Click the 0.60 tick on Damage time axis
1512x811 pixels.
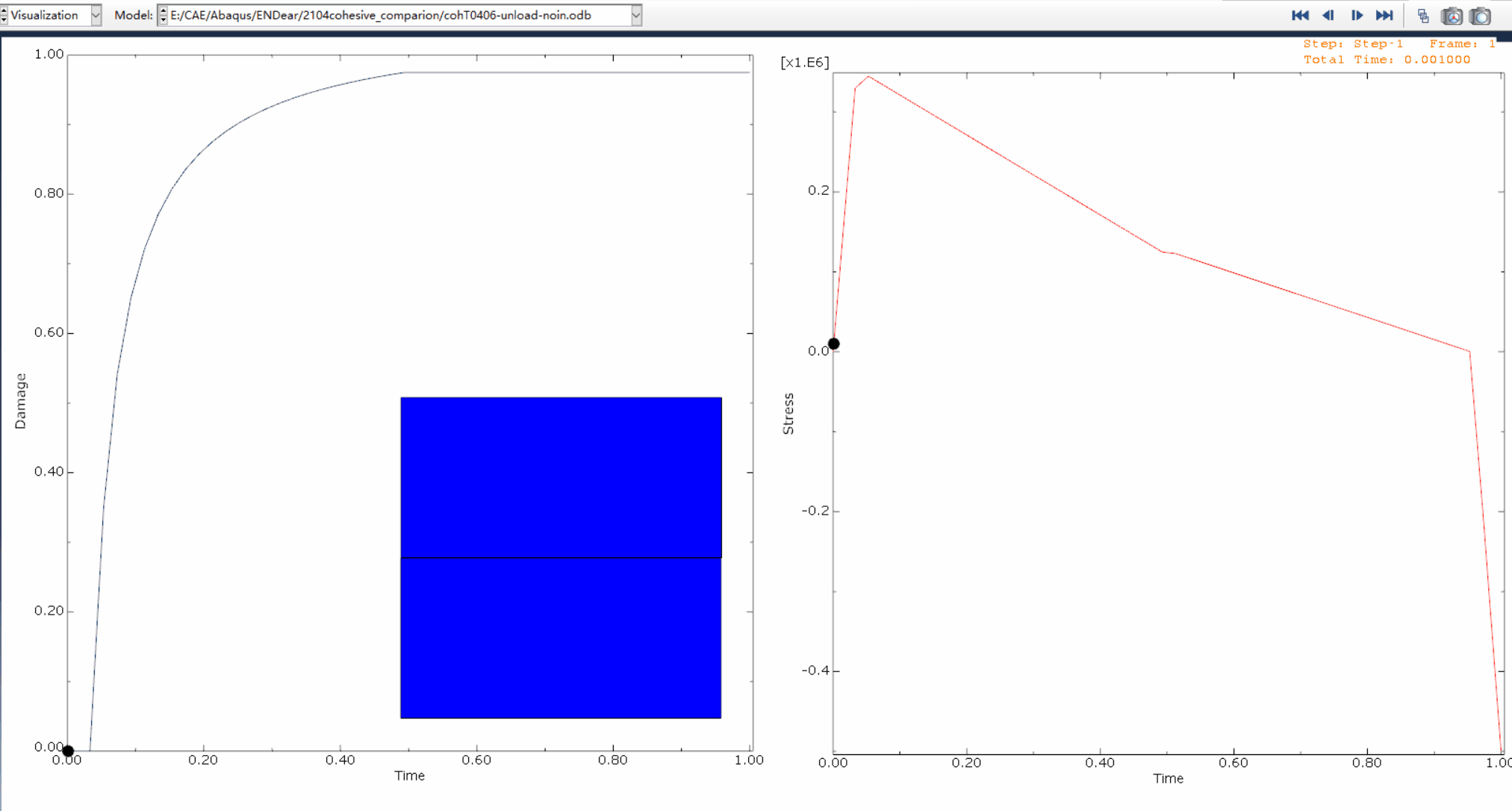[x=476, y=760]
